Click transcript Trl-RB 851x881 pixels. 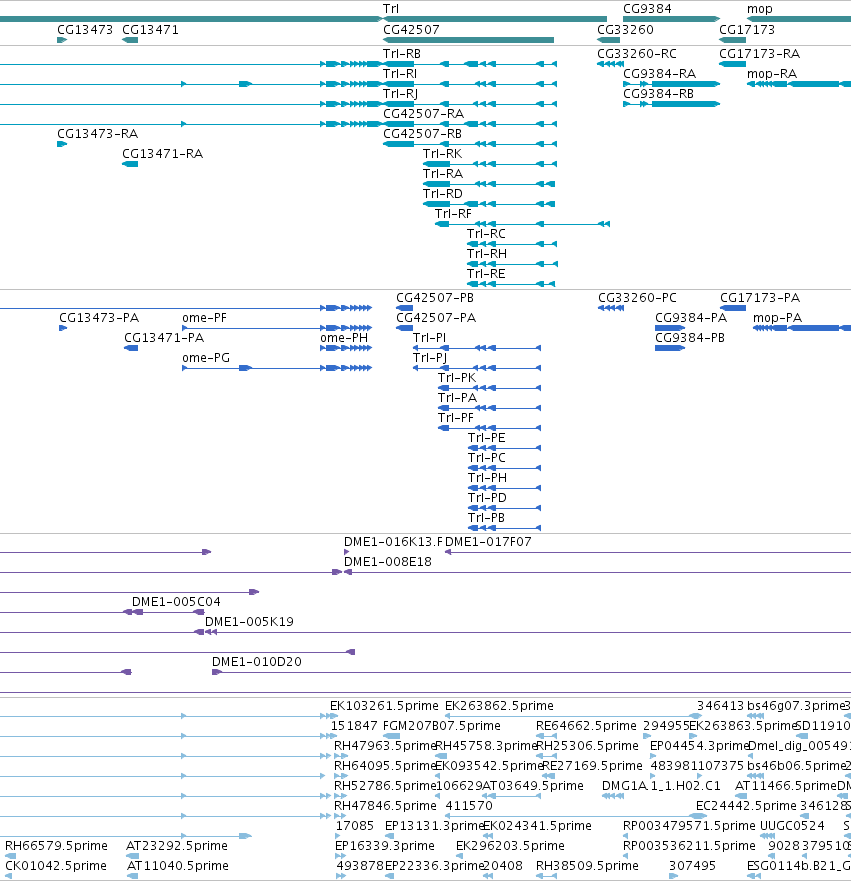[x=402, y=53]
